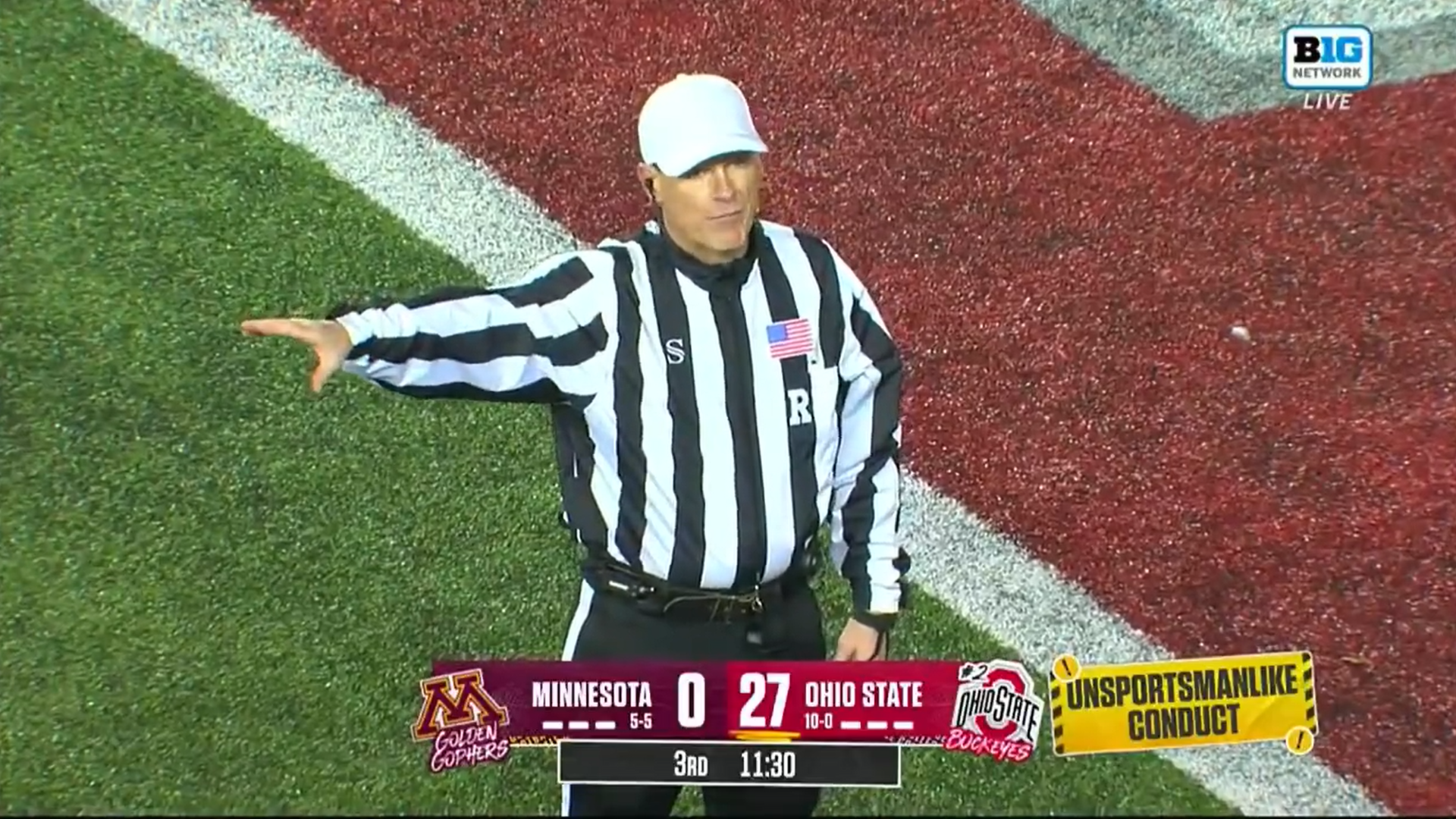Click the MINNESOTA team name
The image size is (1456, 819).
pyautogui.click(x=591, y=695)
